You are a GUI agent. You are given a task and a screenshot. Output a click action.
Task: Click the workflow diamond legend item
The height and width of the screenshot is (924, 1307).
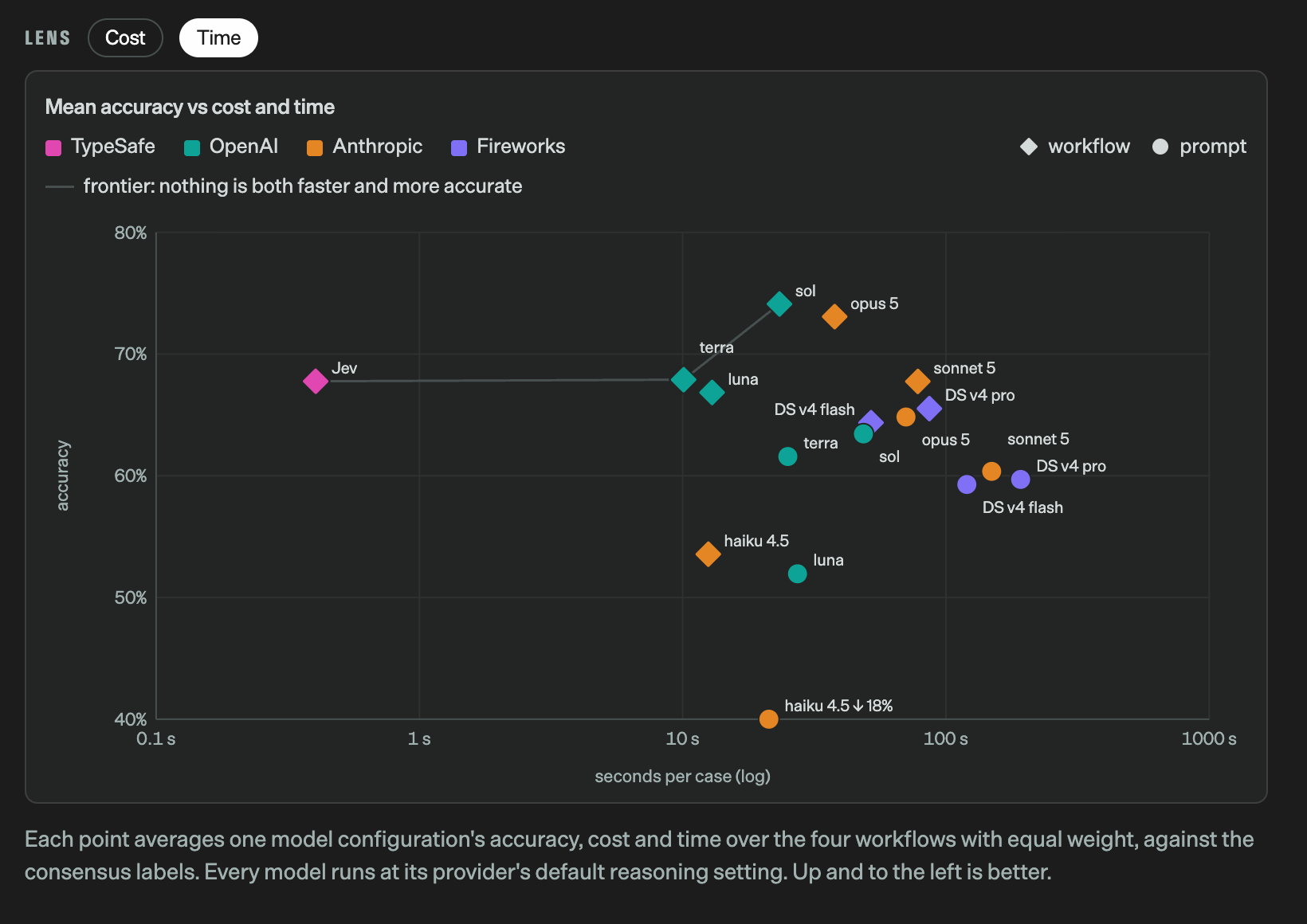(x=1075, y=147)
